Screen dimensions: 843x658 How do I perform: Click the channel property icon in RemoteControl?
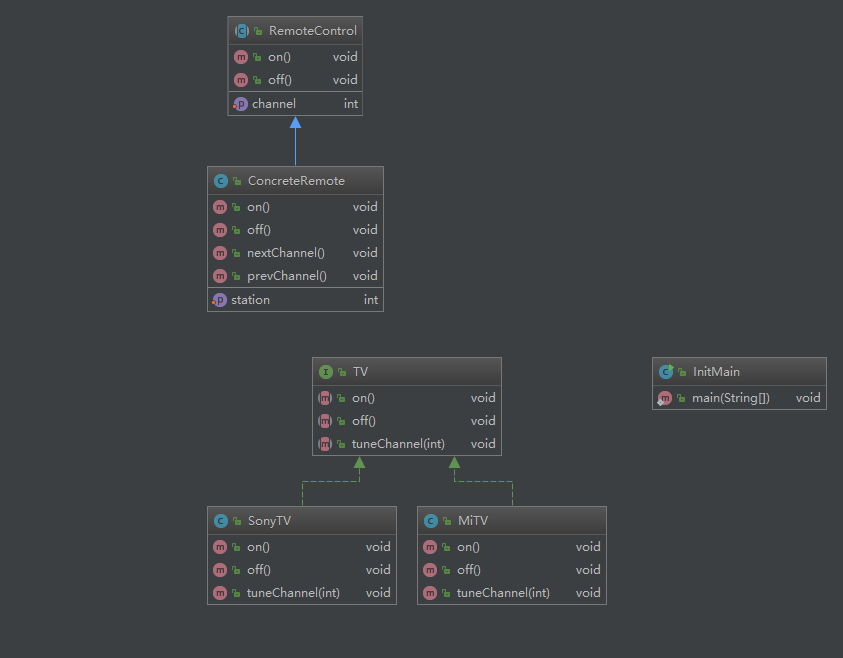(240, 104)
